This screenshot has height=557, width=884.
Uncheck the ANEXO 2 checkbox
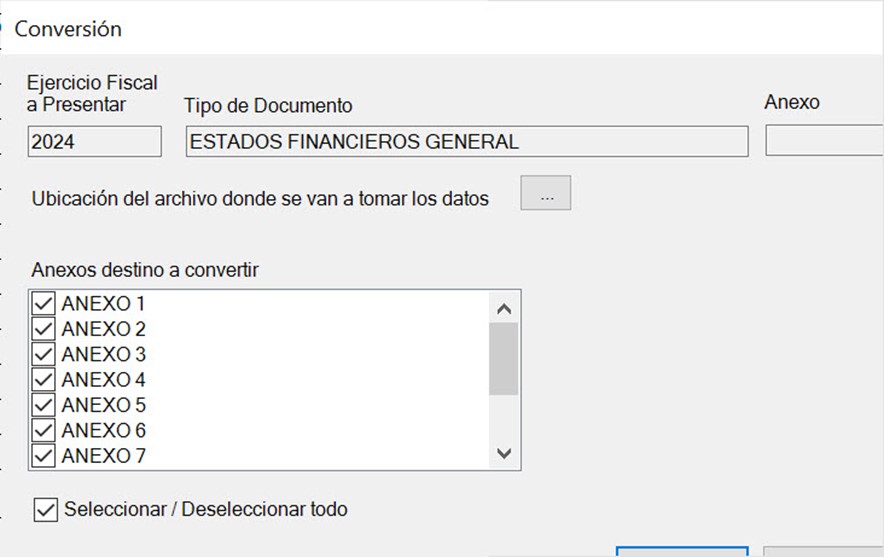click(x=43, y=329)
